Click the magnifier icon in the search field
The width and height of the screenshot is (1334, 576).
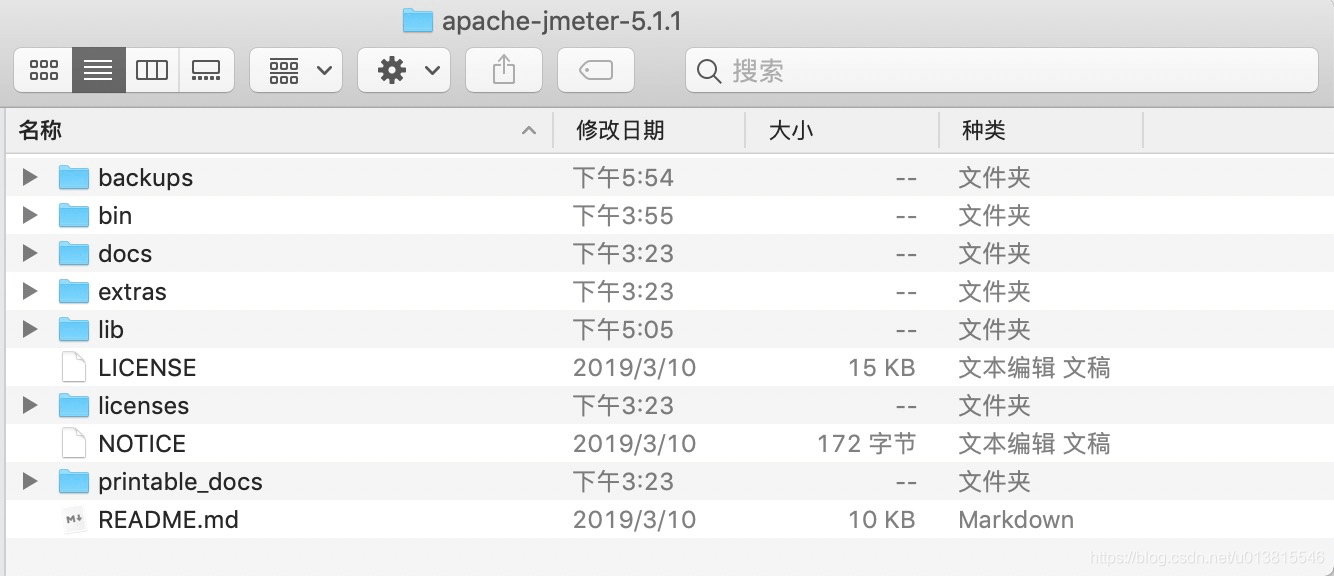[x=708, y=71]
